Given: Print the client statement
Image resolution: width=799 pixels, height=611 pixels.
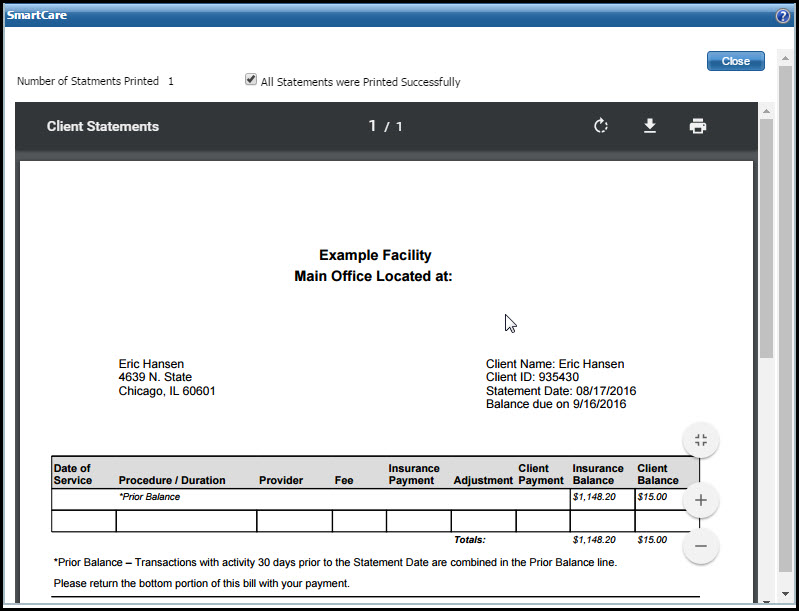Looking at the screenshot, I should point(697,126).
